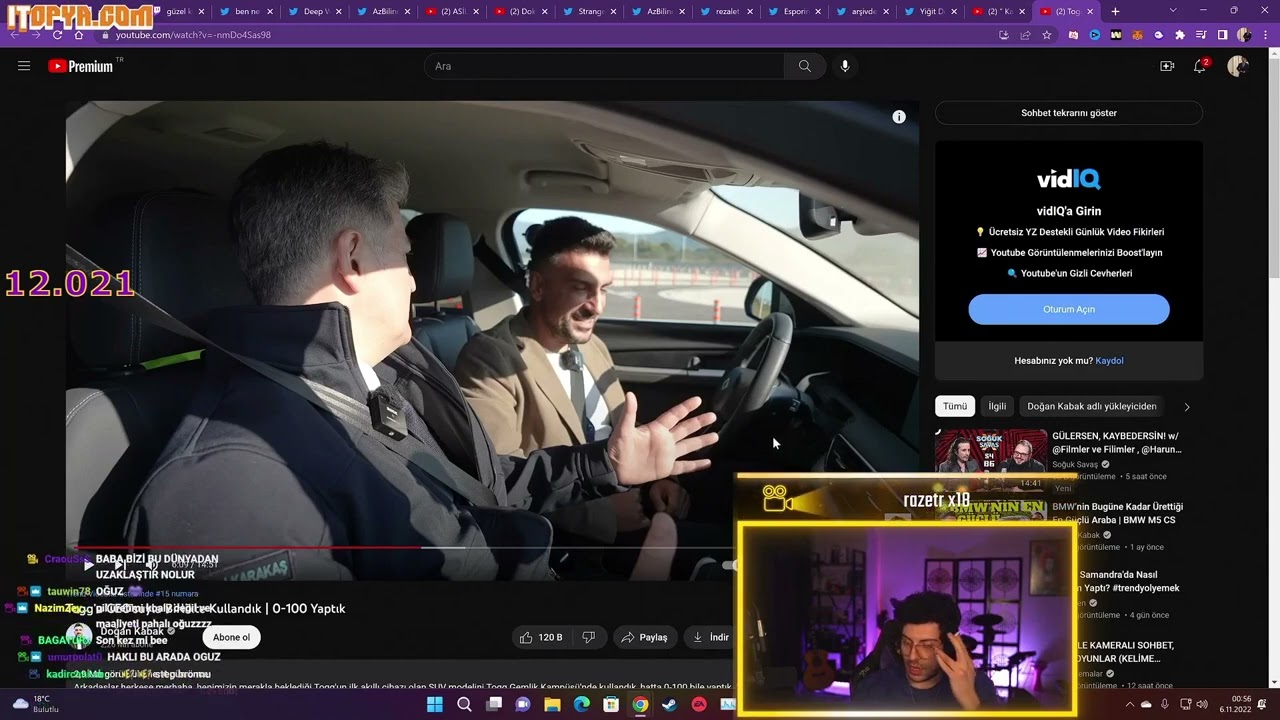Viewport: 1280px width, 720px height.
Task: Open Windows taskbar search
Action: tap(464, 704)
